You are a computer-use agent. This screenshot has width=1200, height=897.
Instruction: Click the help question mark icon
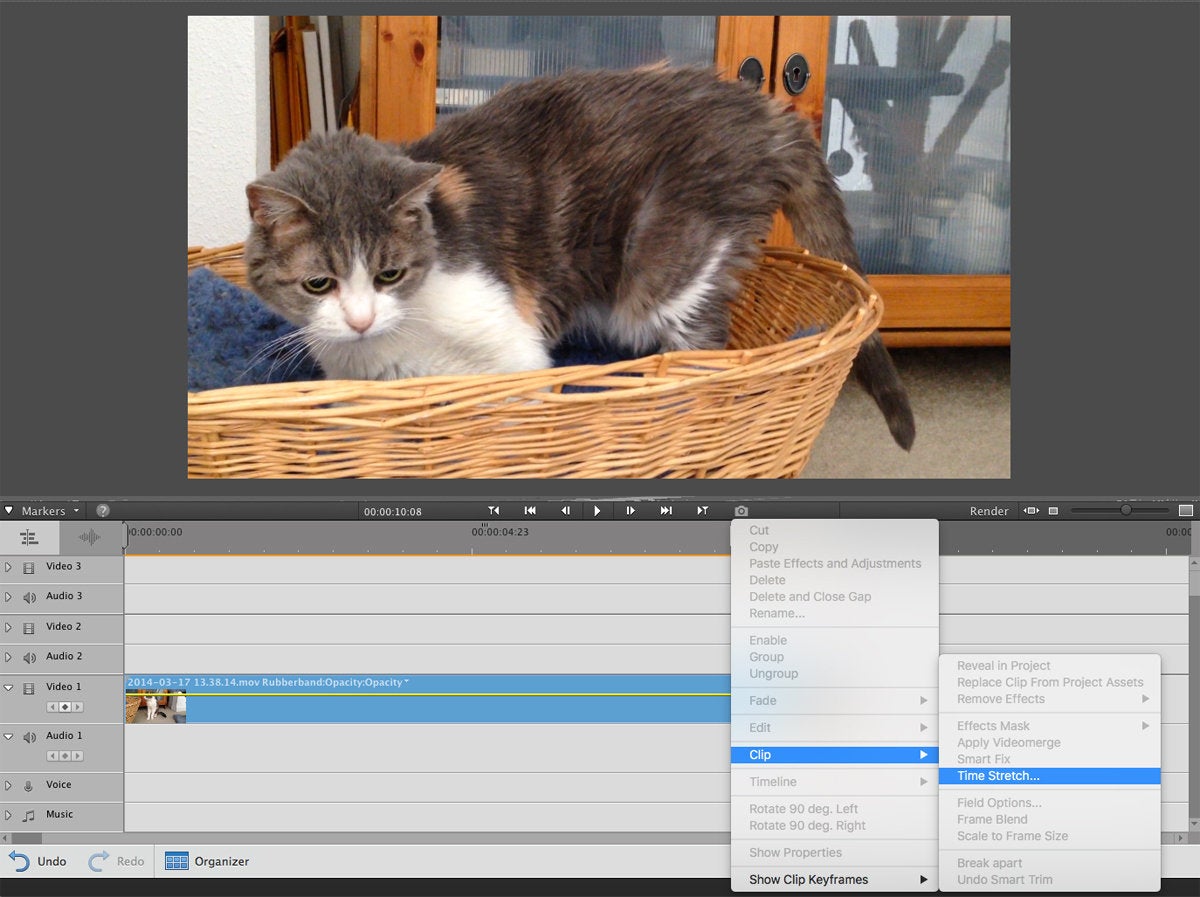102,510
